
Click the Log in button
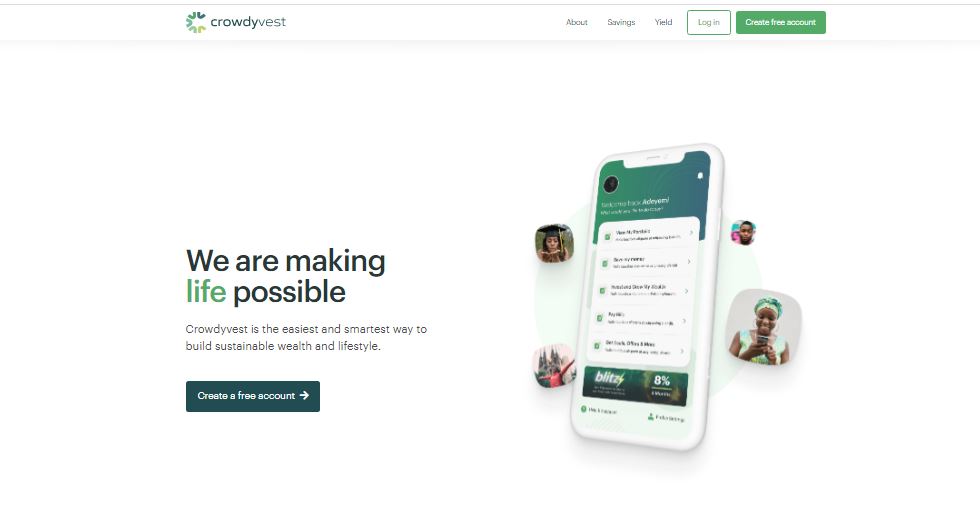click(709, 22)
